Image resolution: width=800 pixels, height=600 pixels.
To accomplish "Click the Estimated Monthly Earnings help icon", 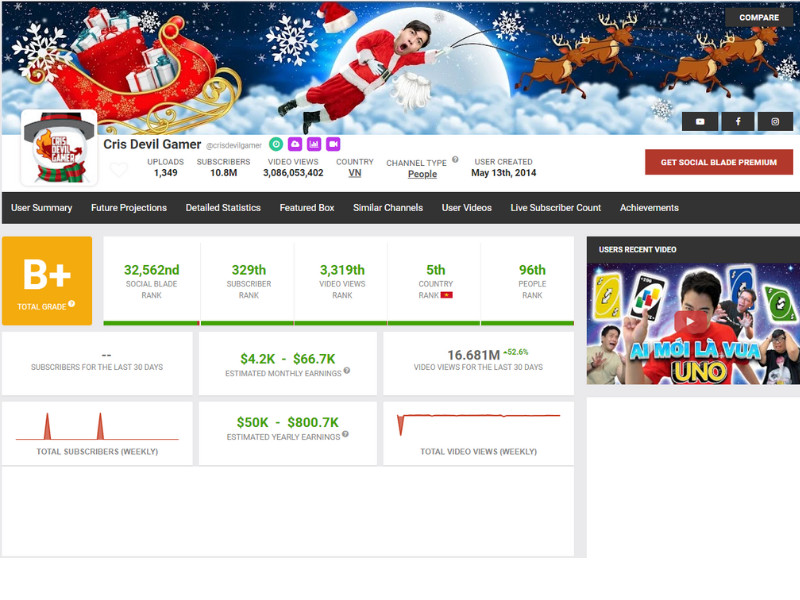I will click(x=347, y=370).
